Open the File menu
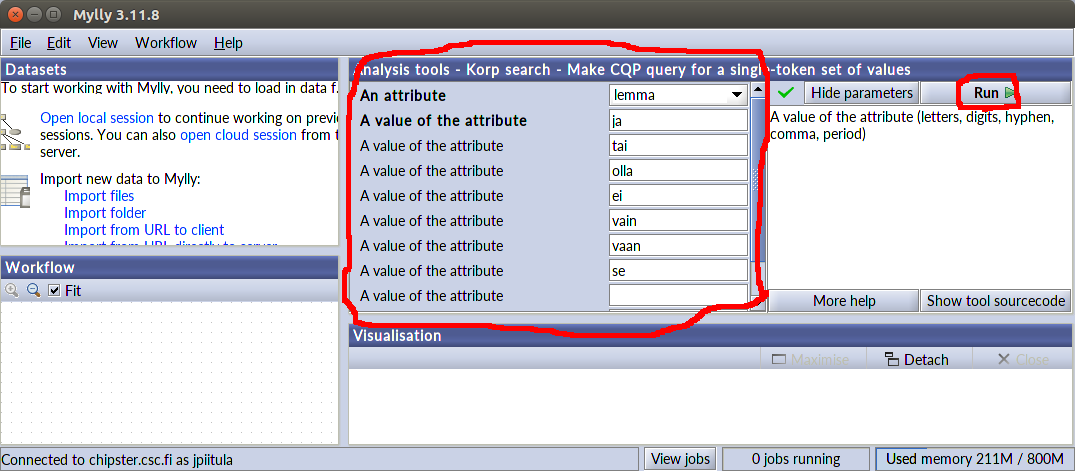The width and height of the screenshot is (1075, 471). point(21,43)
